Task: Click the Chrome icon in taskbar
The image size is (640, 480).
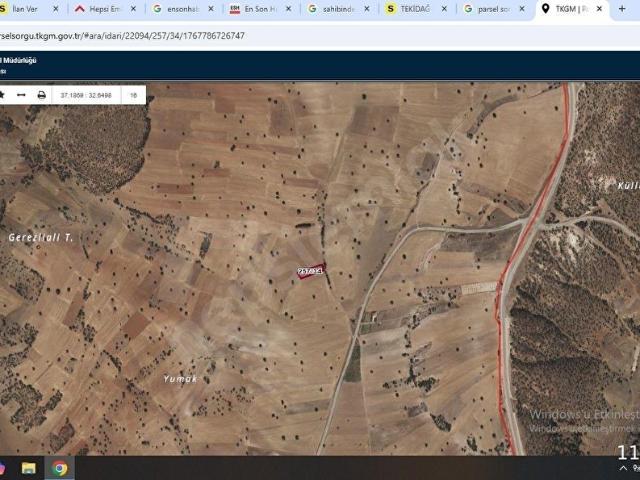Action: [x=60, y=468]
